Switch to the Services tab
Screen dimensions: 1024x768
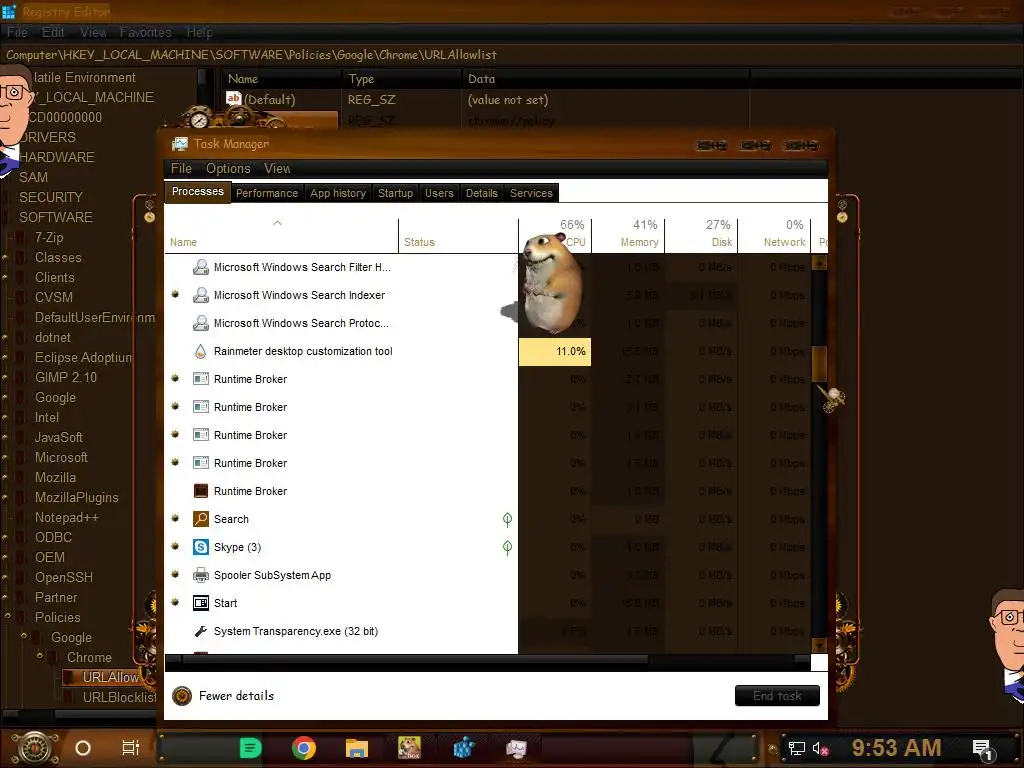(531, 193)
